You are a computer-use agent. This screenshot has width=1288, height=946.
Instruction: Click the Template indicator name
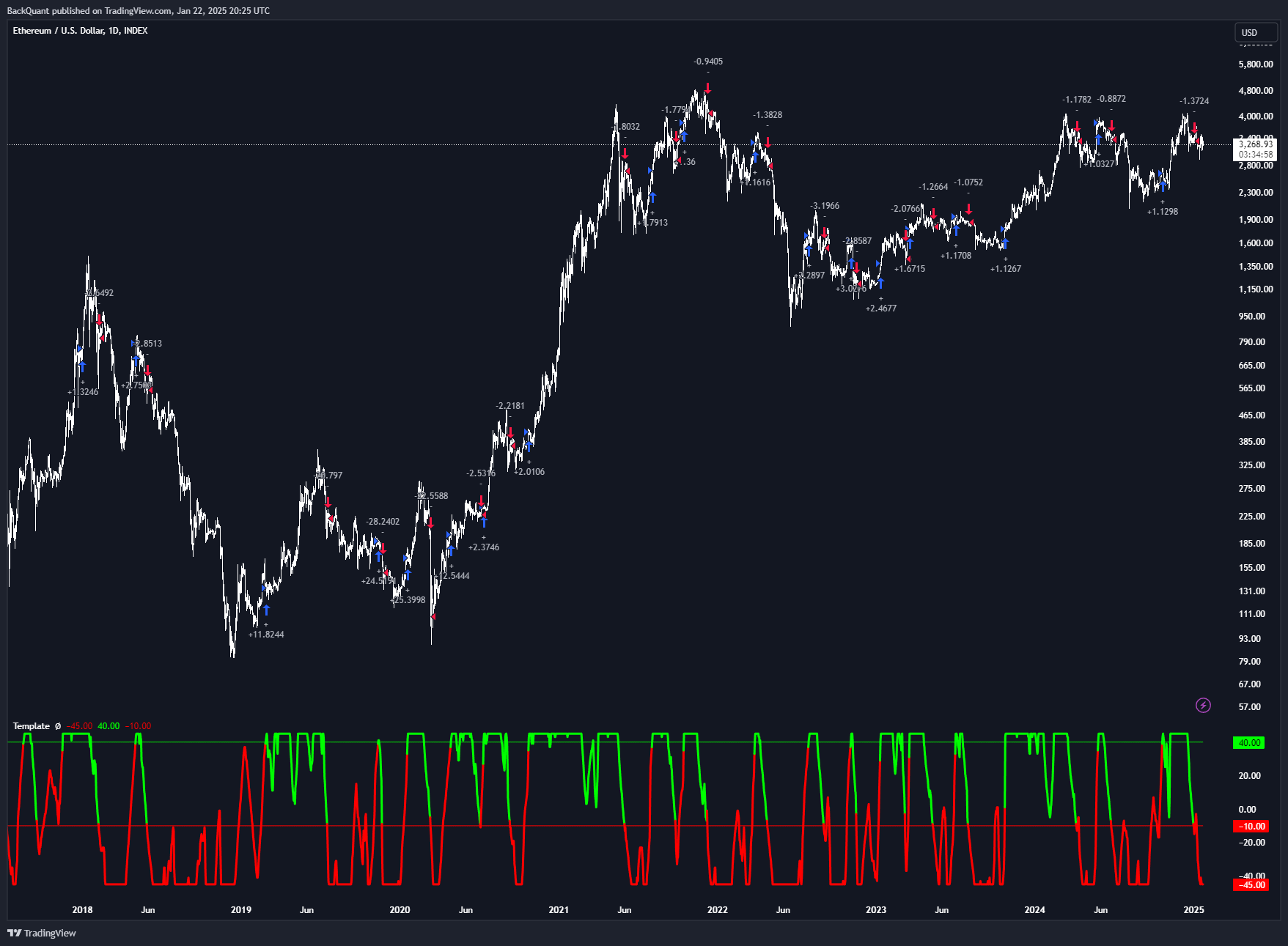(x=32, y=726)
